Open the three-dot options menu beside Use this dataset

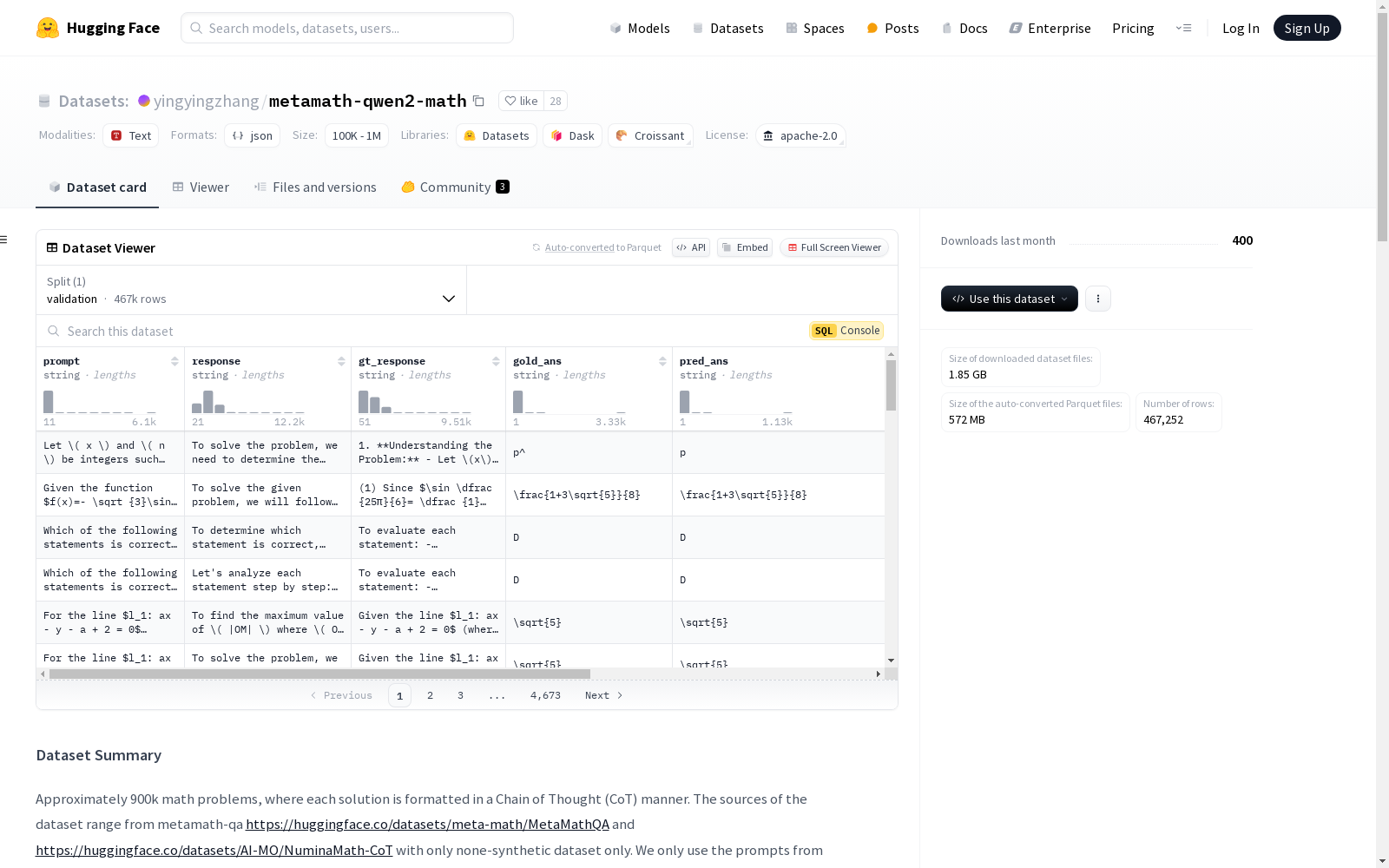point(1098,299)
